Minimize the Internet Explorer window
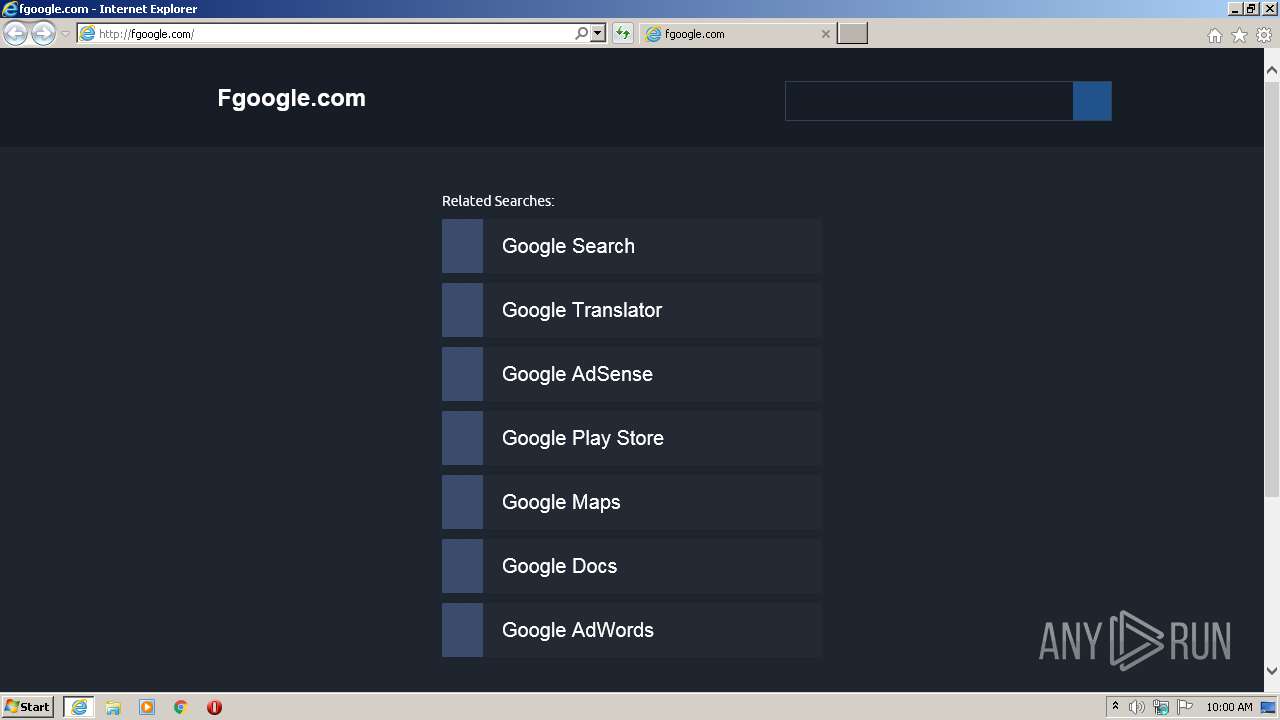1280x720 pixels. point(1235,8)
